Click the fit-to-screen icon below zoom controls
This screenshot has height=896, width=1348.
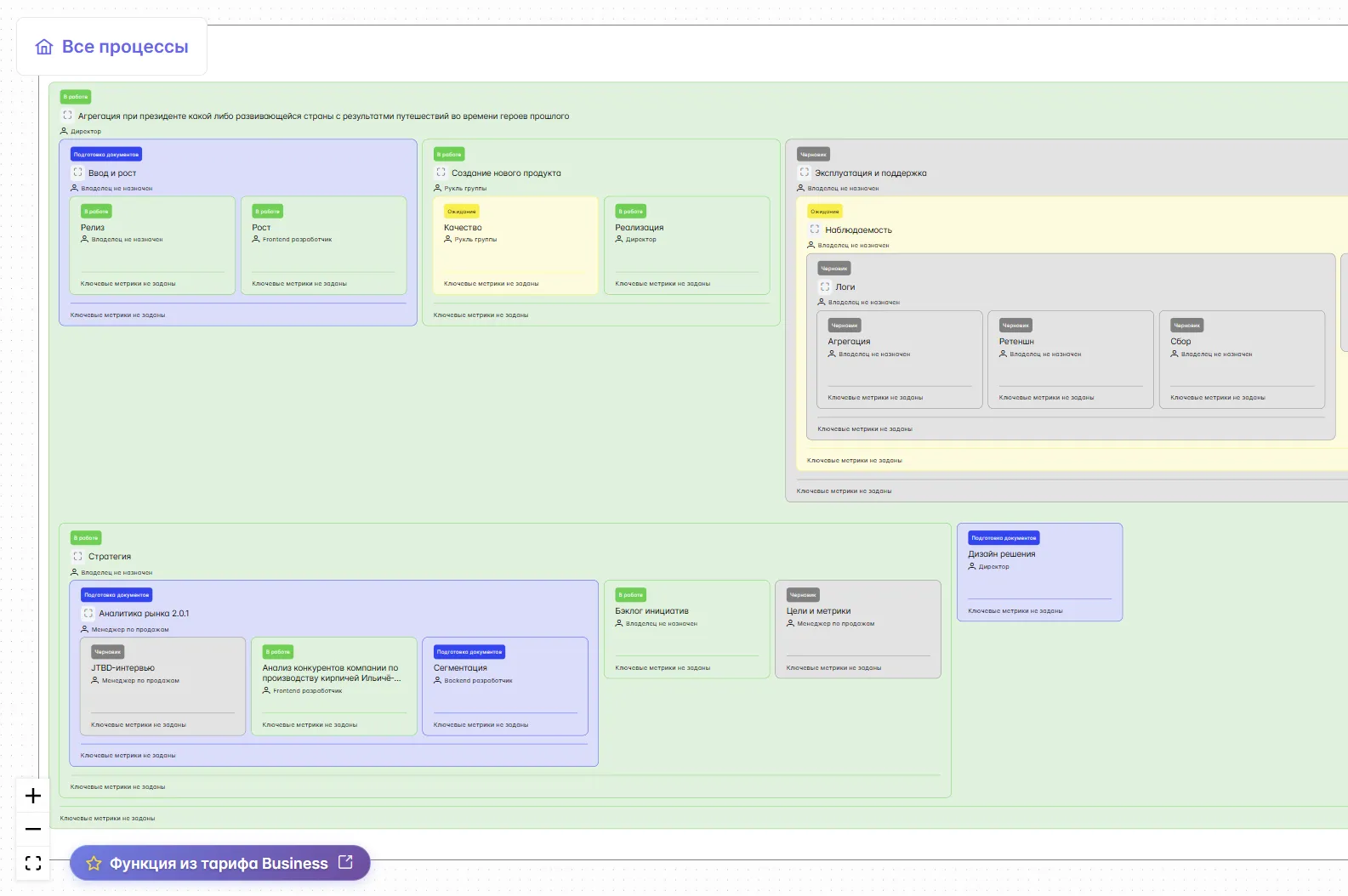point(33,864)
